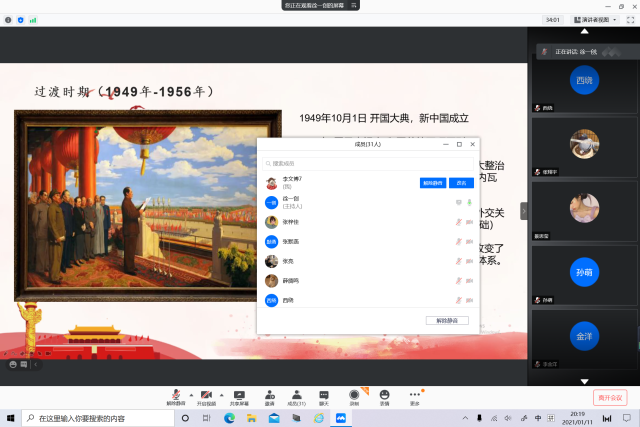Toggle the 成员(31) members panel
Image resolution: width=640 pixels, height=427 pixels.
pyautogui.click(x=296, y=394)
